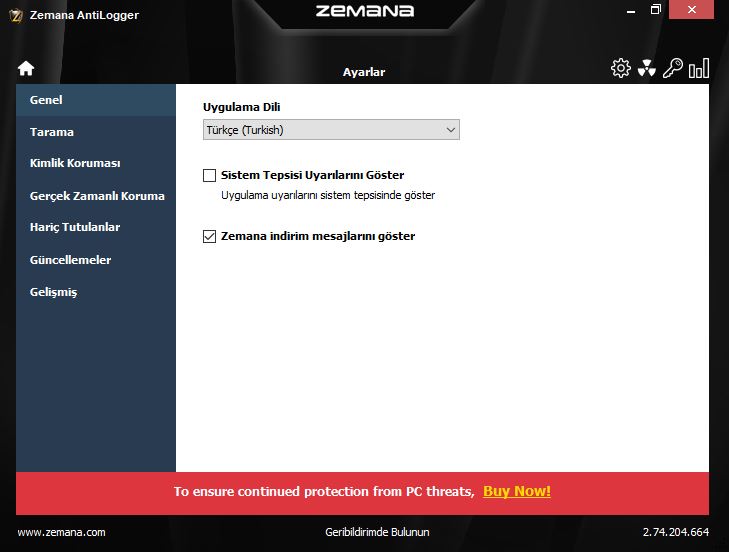Screen dimensions: 729x552
Task: Go to Hariç Tutulanlar section
Action: [x=96, y=227]
